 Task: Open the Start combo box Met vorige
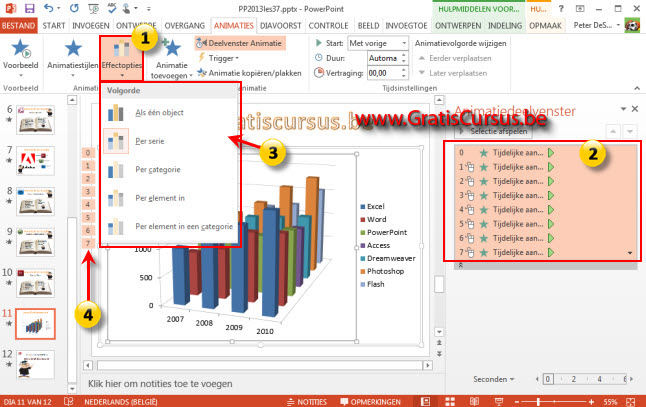(x=378, y=43)
